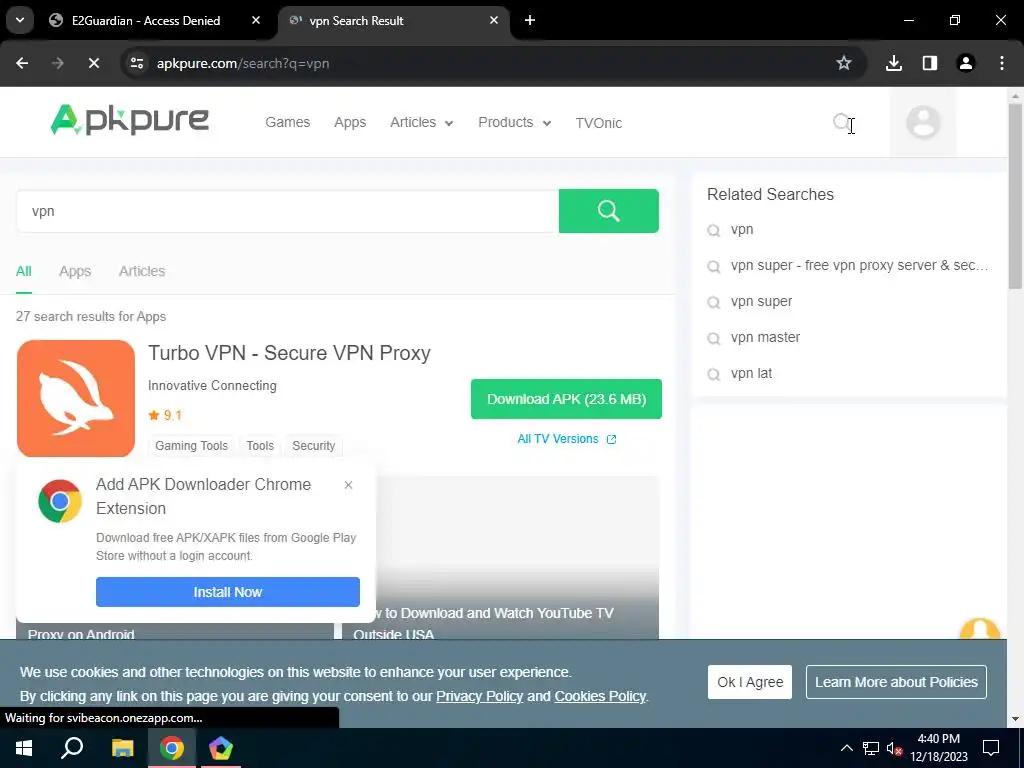
Task: Click the Tools tag
Action: pyautogui.click(x=260, y=445)
